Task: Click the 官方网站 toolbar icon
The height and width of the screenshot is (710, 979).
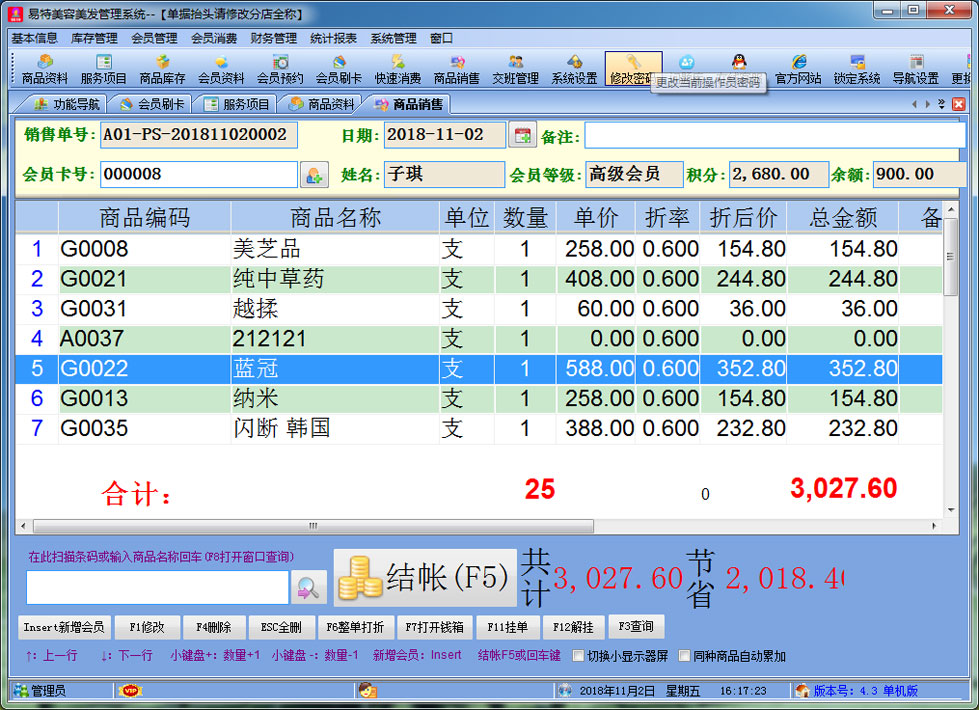Action: point(798,69)
